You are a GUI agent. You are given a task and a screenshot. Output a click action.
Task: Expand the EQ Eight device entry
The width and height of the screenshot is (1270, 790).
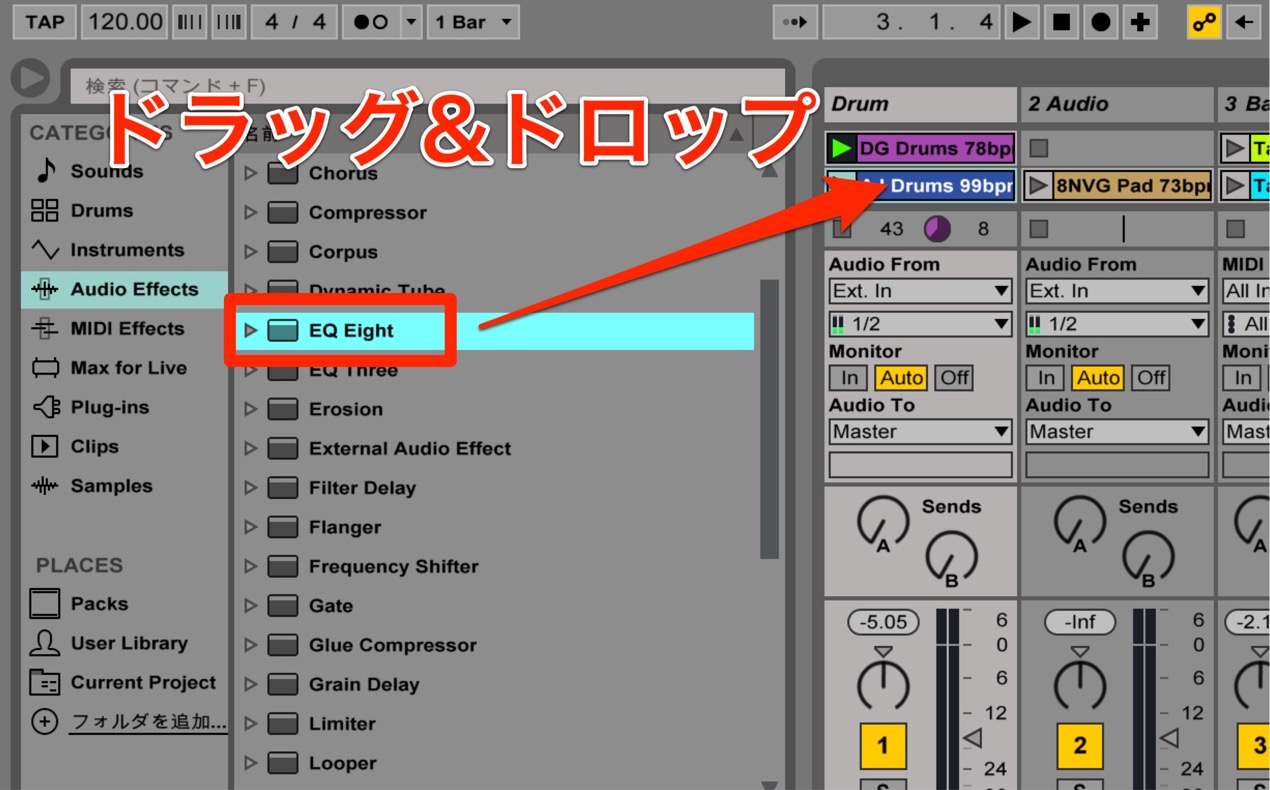pyautogui.click(x=250, y=330)
